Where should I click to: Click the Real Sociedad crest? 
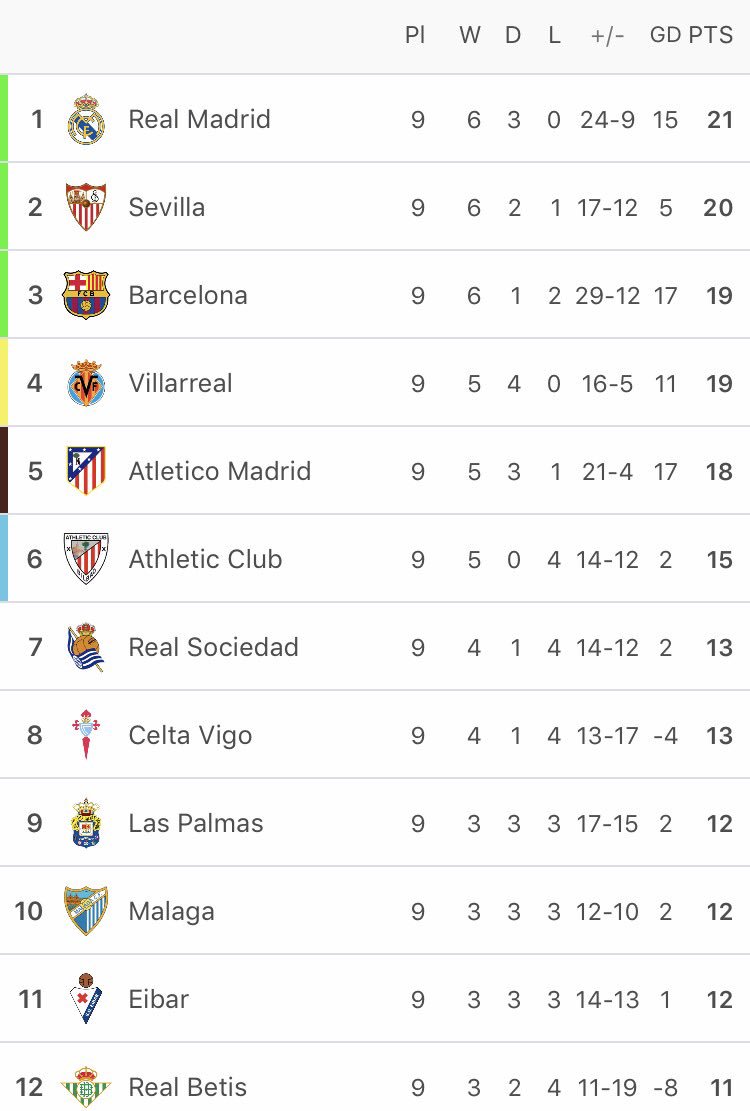[86, 647]
